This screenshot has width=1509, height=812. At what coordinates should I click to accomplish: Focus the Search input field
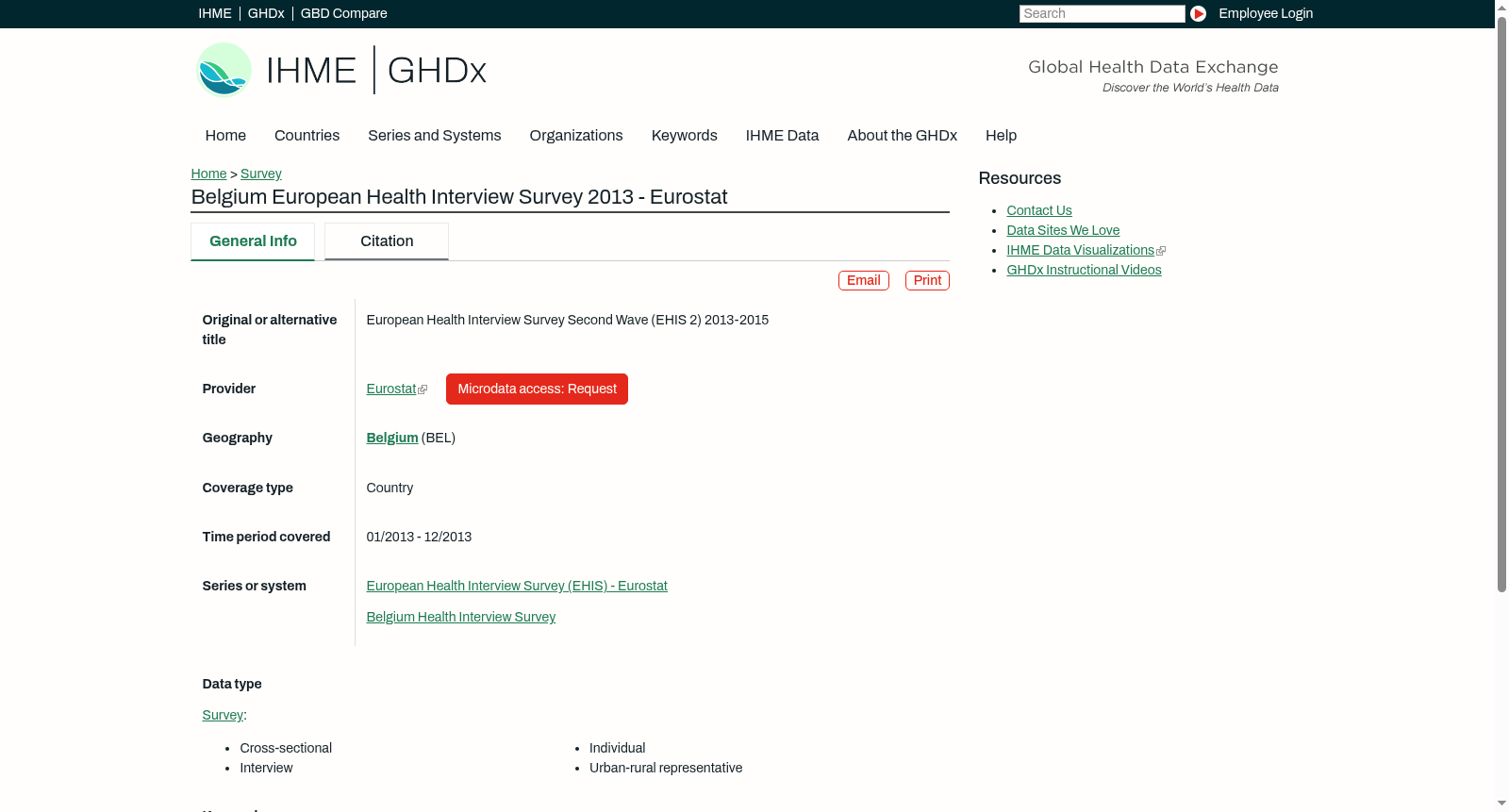pos(1102,13)
